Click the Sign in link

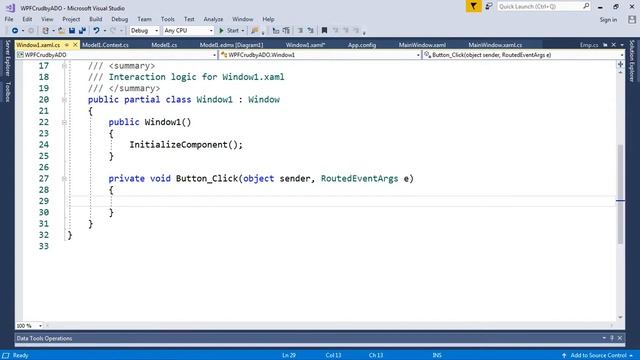pyautogui.click(x=608, y=20)
